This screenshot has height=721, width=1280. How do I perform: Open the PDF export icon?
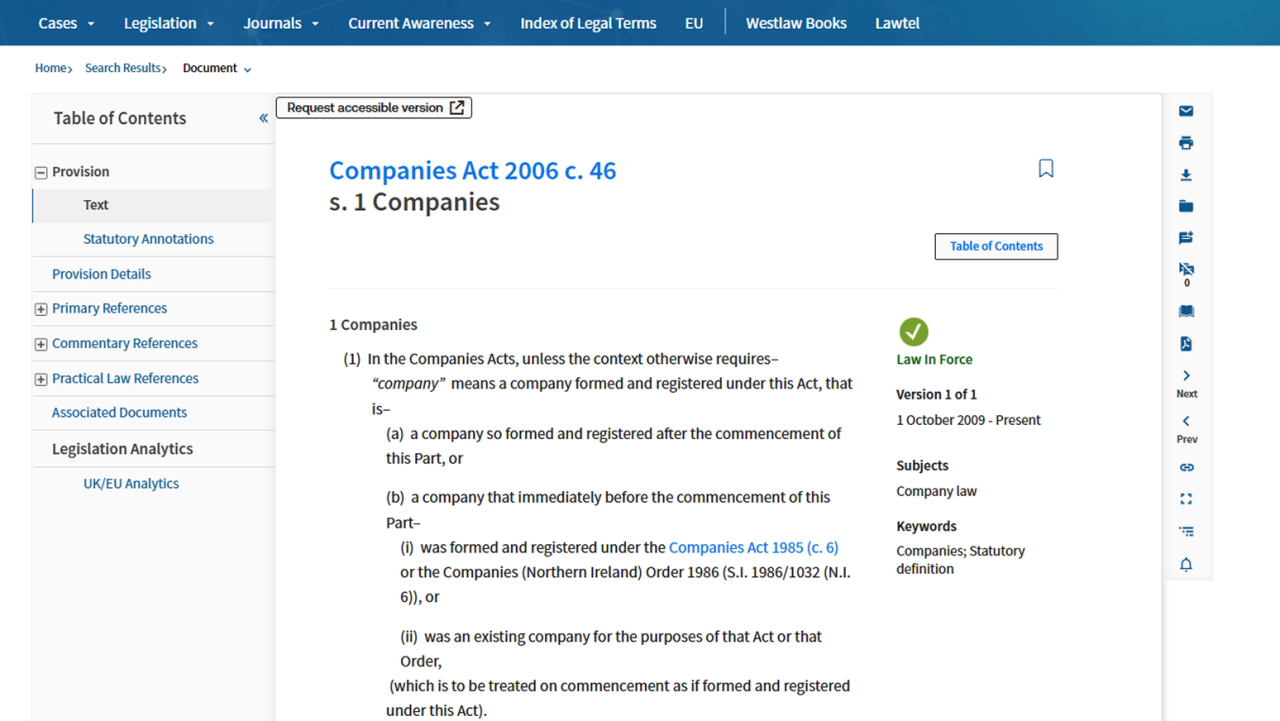1186,344
